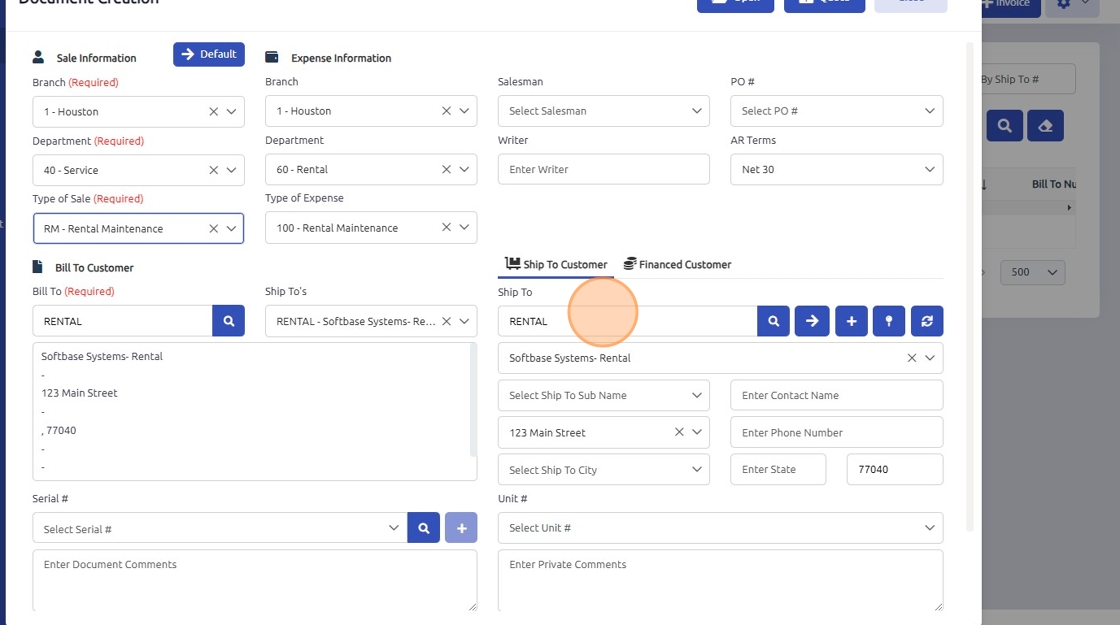
Task: Open the Select Serial # dropdown
Action: [x=219, y=529]
